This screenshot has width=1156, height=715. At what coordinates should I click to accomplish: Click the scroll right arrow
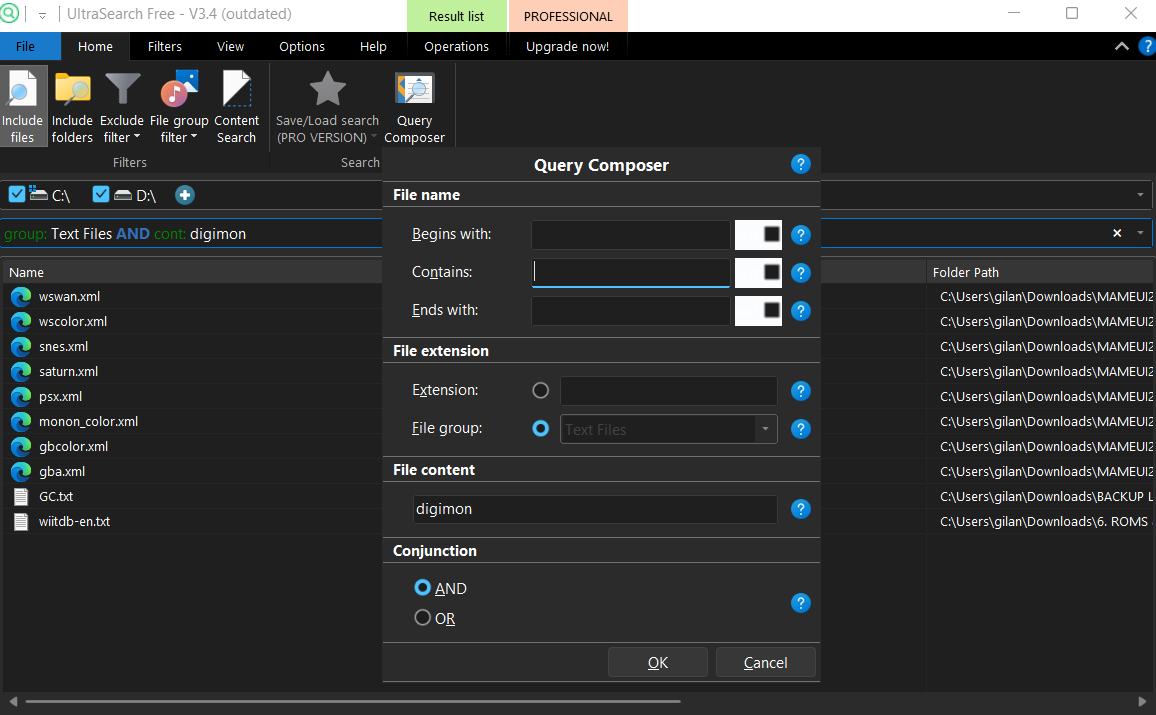point(1143,701)
